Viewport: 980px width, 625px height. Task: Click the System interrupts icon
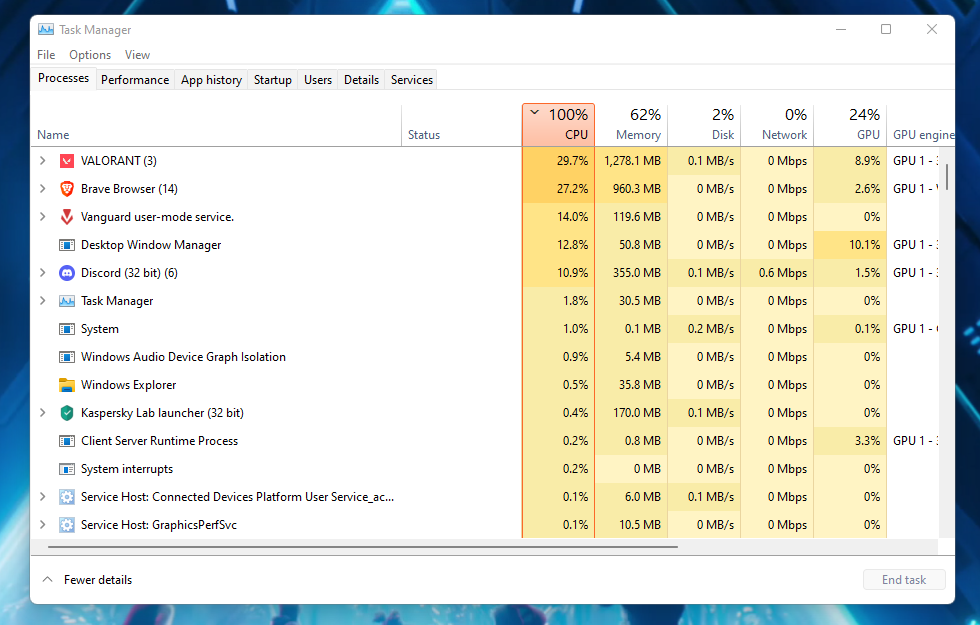[x=67, y=469]
